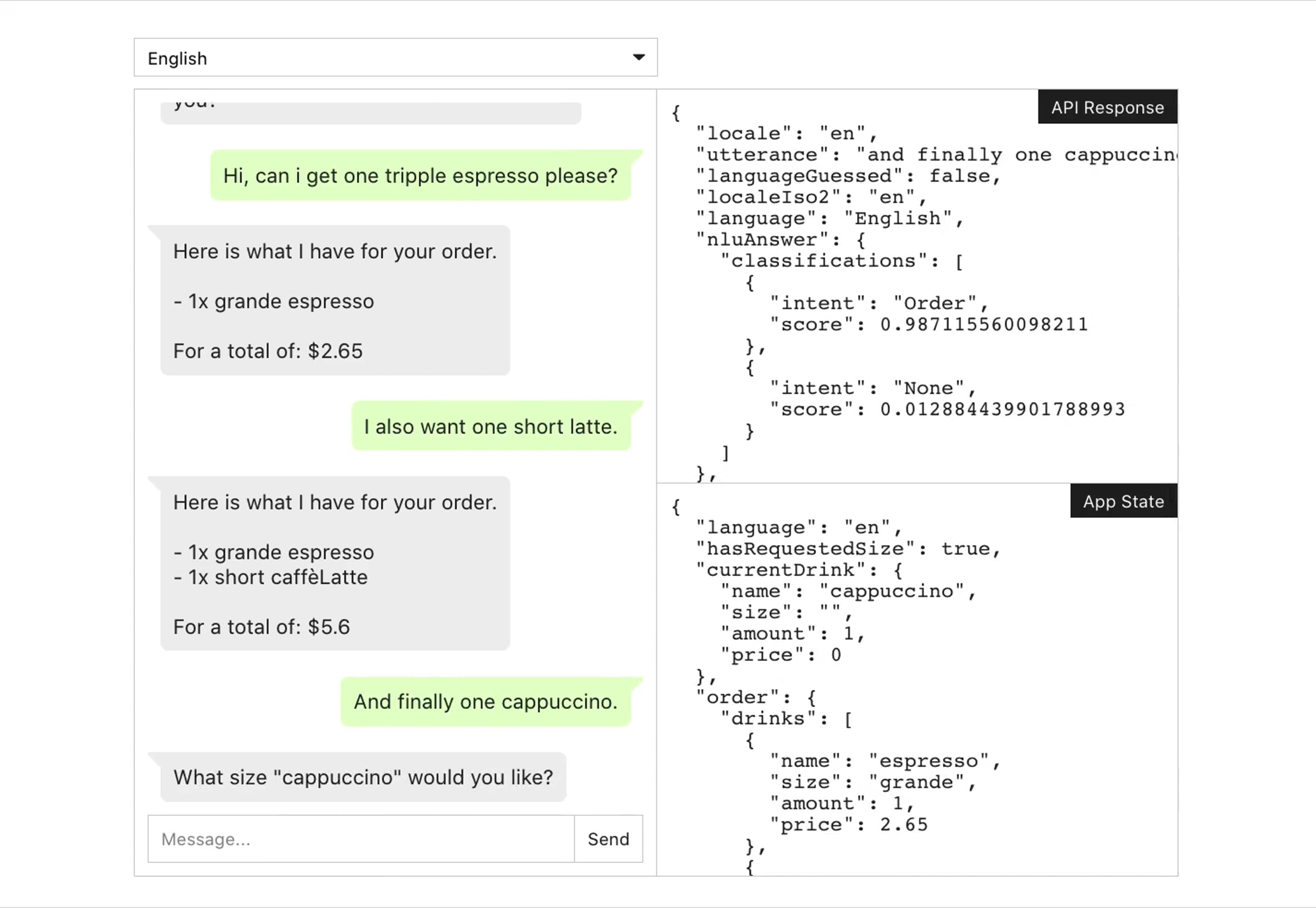Click the 'For a total of: $5.6' line
Viewport: 1316px width, 908px height.
[262, 627]
